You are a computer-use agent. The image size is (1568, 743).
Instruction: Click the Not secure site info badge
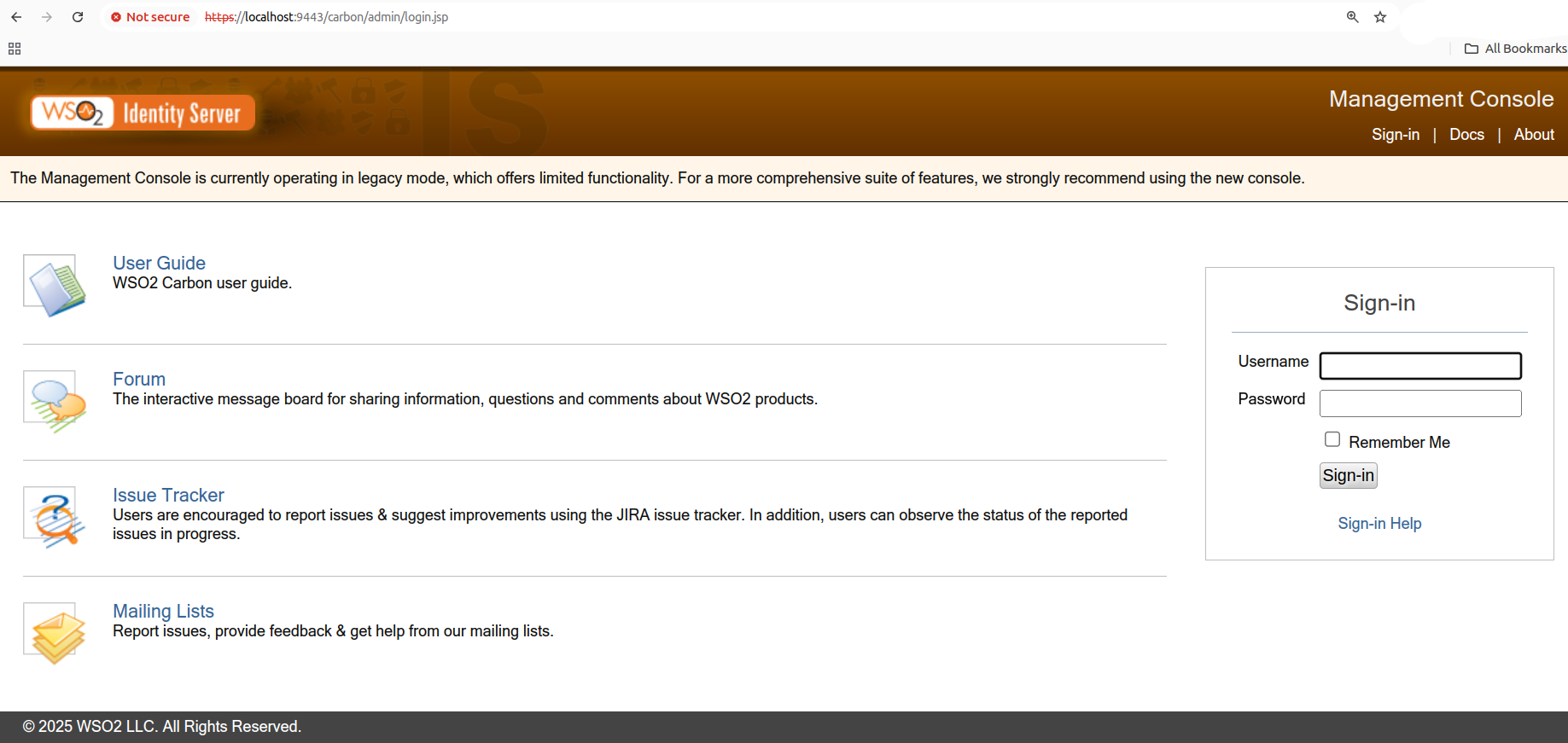tap(150, 17)
